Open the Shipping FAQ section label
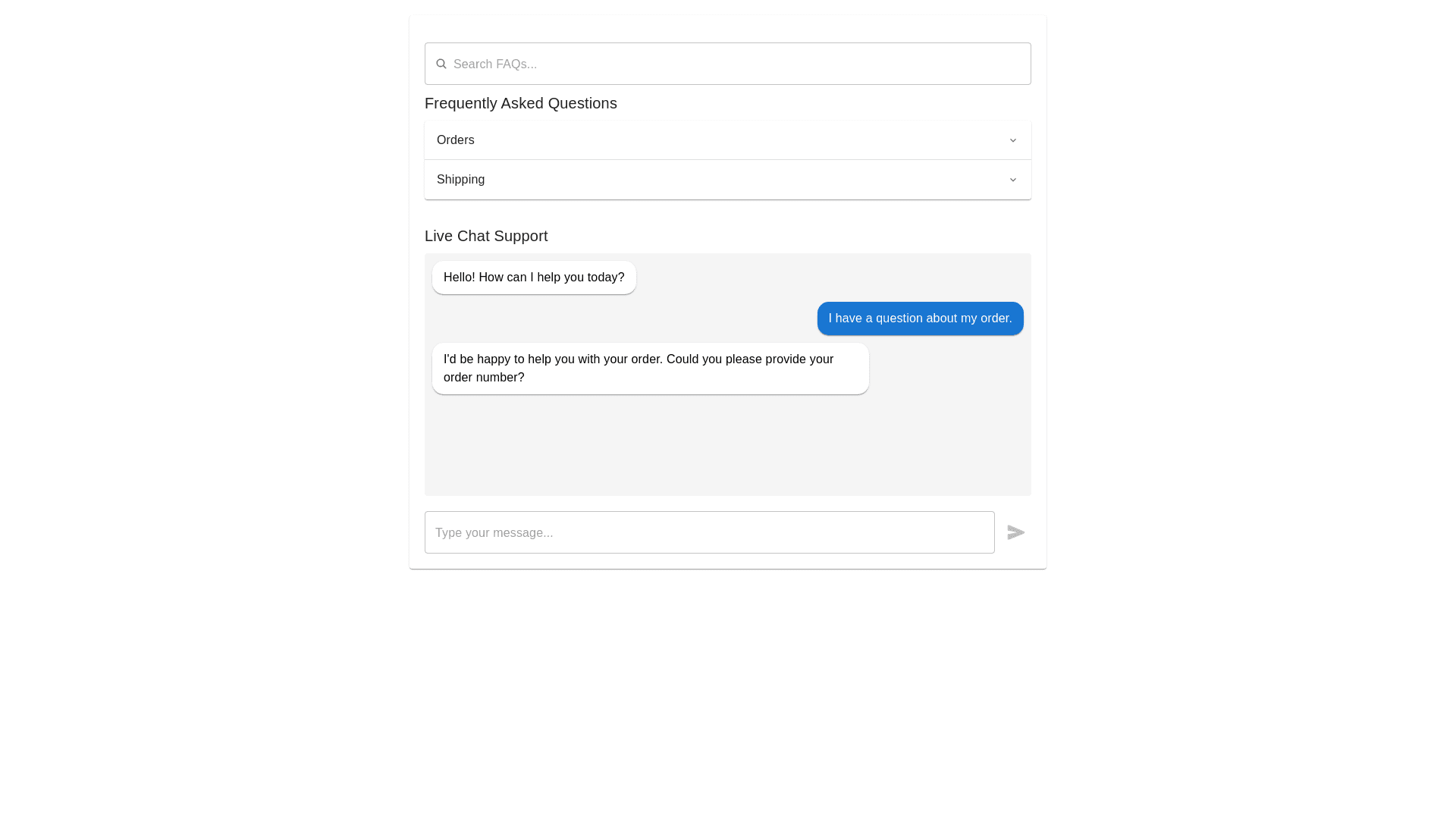The width and height of the screenshot is (1456, 819). 460,180
